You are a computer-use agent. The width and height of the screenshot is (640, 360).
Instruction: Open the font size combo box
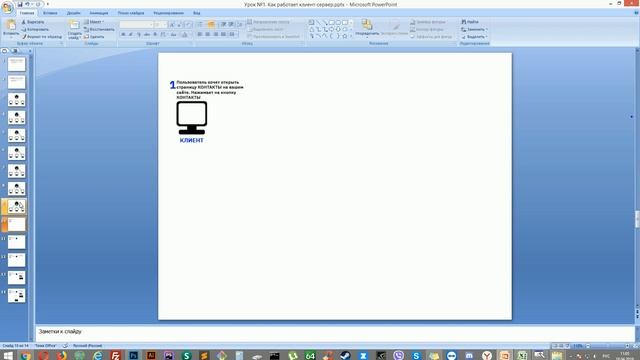point(161,25)
